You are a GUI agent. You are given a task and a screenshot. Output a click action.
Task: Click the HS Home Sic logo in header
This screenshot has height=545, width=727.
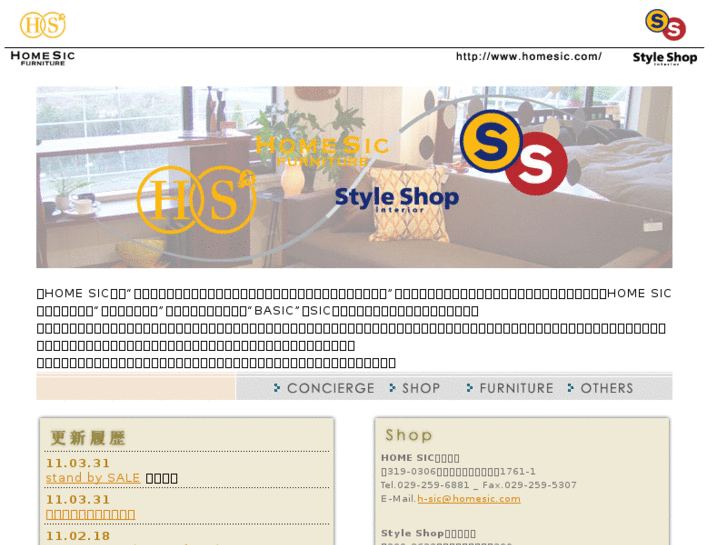coord(43,25)
